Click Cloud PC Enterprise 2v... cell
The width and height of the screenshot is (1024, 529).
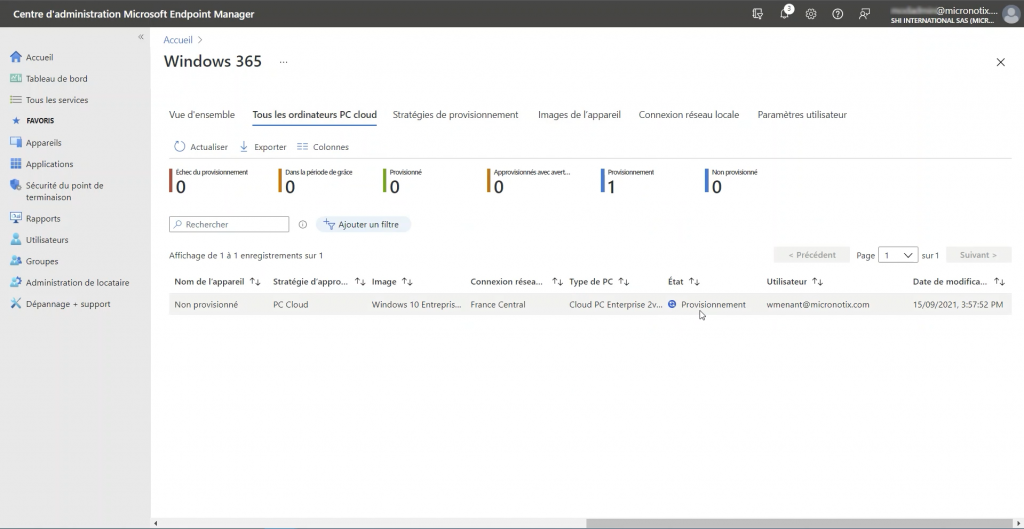[x=615, y=304]
